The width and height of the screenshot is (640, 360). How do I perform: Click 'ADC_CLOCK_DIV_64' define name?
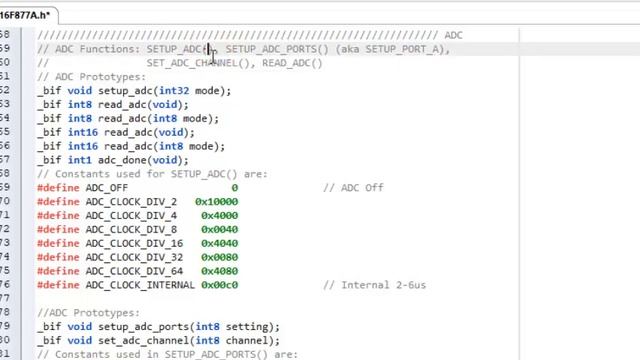pos(134,271)
